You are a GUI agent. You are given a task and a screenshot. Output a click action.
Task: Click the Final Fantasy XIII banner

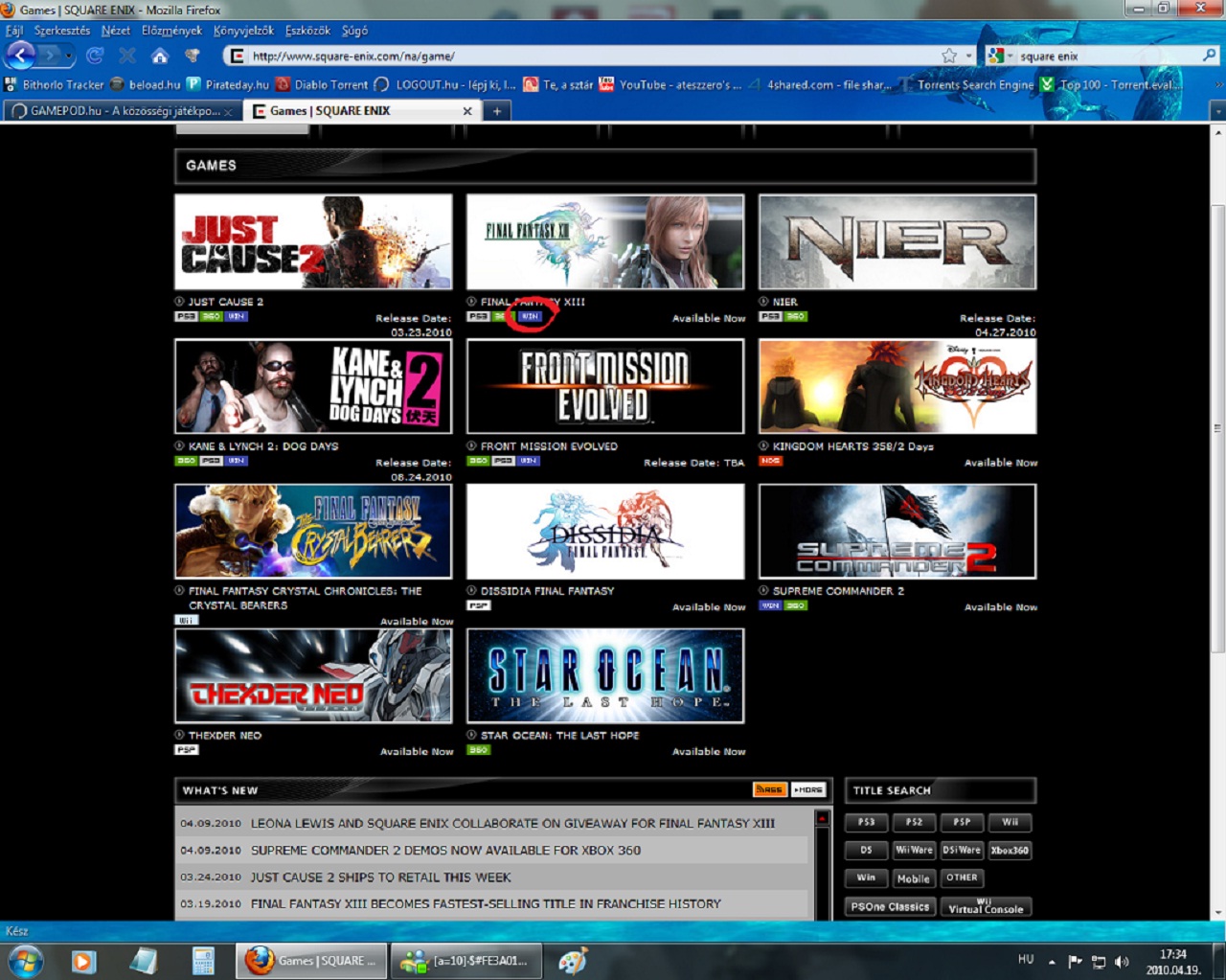click(x=605, y=241)
